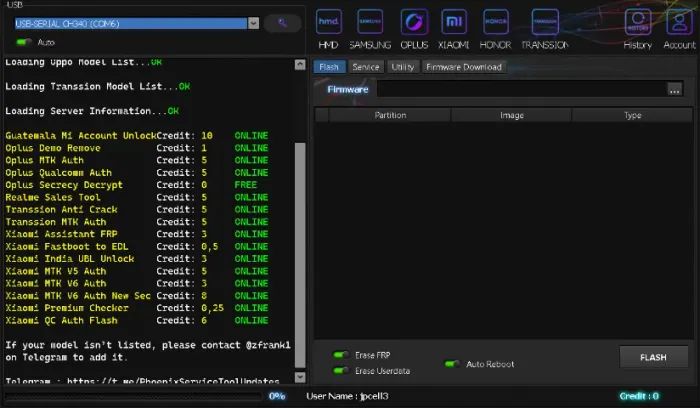
Task: Click the Type column header
Action: click(x=633, y=115)
